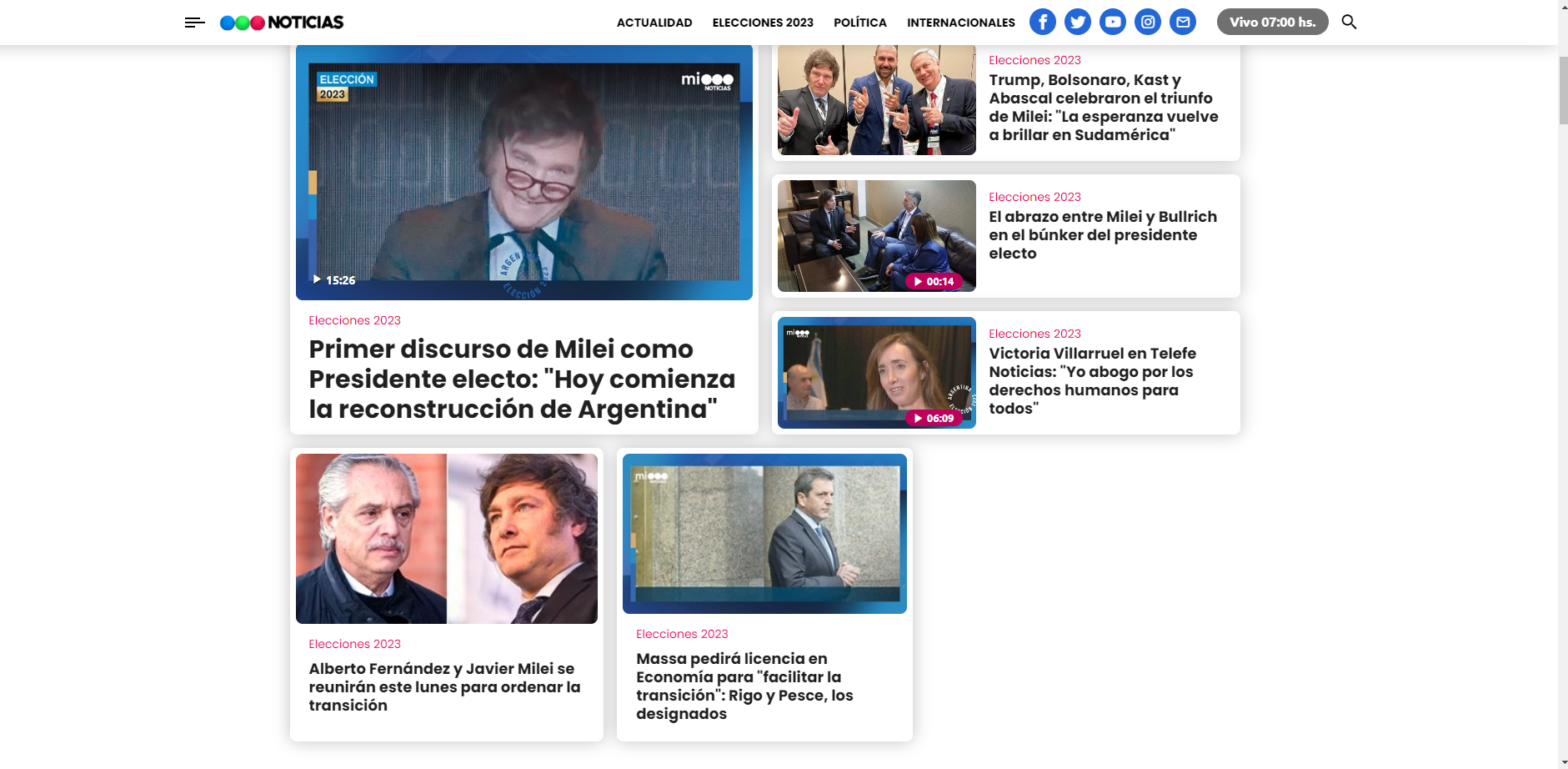Select the ELECCIONES 2023 menu item
1568x769 pixels.
coord(763,23)
